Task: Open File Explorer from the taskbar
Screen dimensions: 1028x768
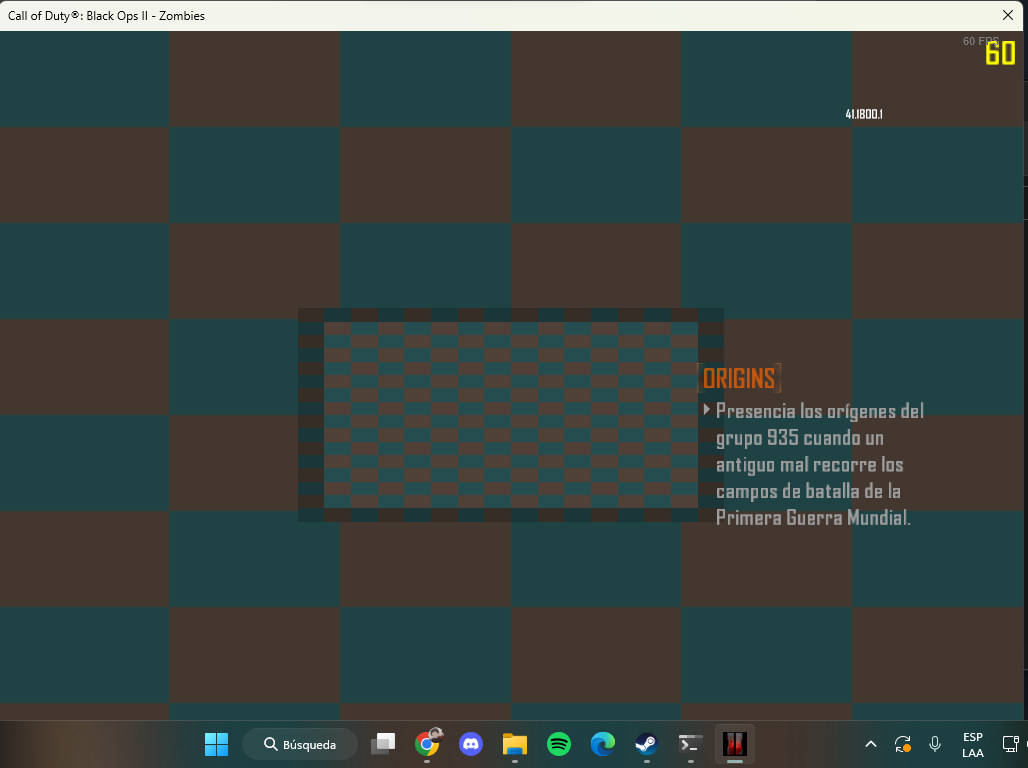Action: pyautogui.click(x=515, y=744)
